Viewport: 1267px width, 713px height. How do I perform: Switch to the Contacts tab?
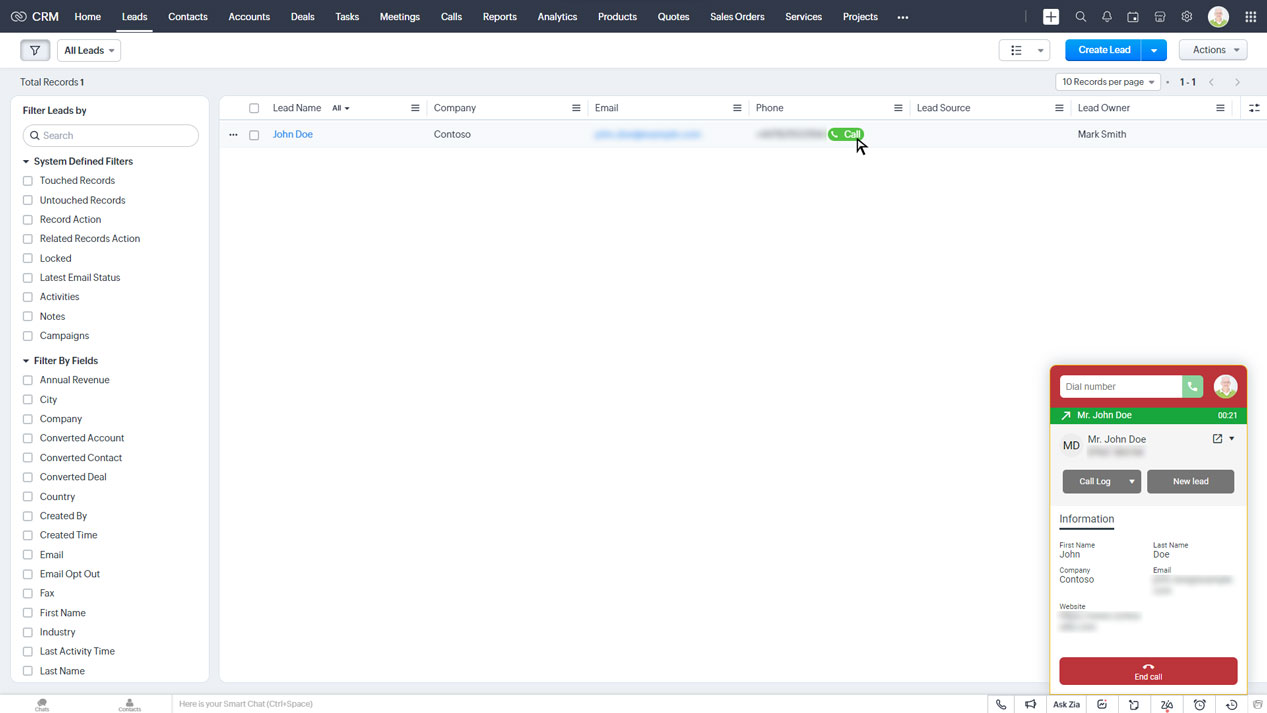188,17
